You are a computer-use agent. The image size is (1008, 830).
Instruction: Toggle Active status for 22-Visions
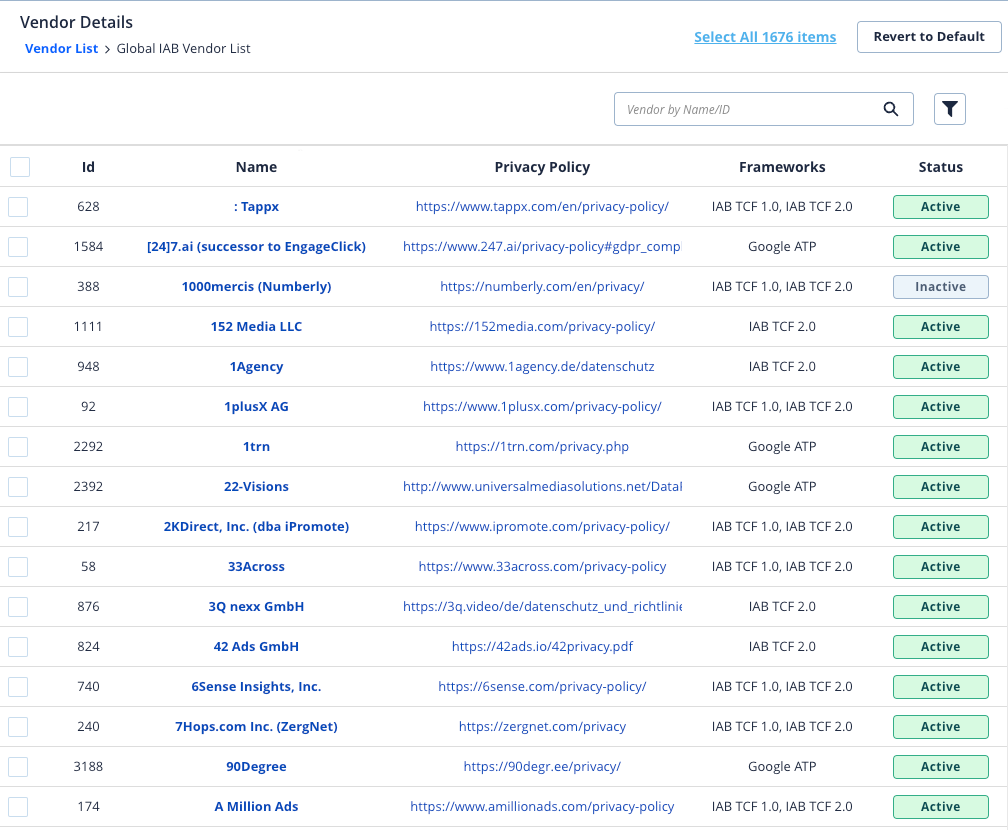point(940,487)
